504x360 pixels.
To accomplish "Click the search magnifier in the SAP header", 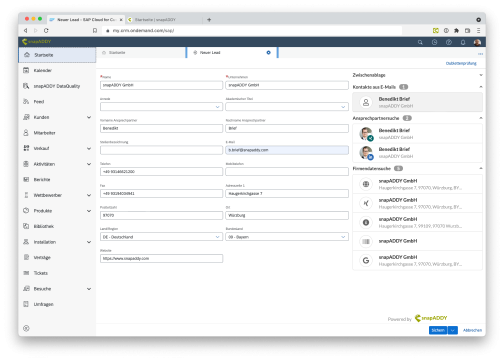I will [x=420, y=42].
